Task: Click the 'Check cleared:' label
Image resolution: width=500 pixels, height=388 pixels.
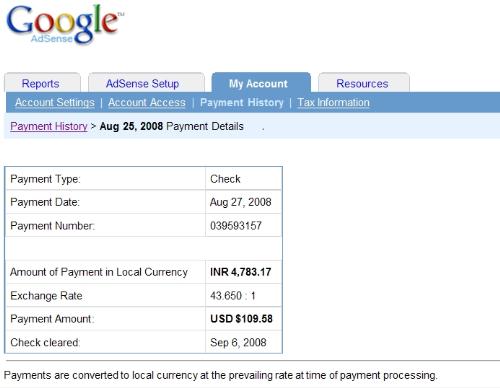Action: pyautogui.click(x=45, y=342)
